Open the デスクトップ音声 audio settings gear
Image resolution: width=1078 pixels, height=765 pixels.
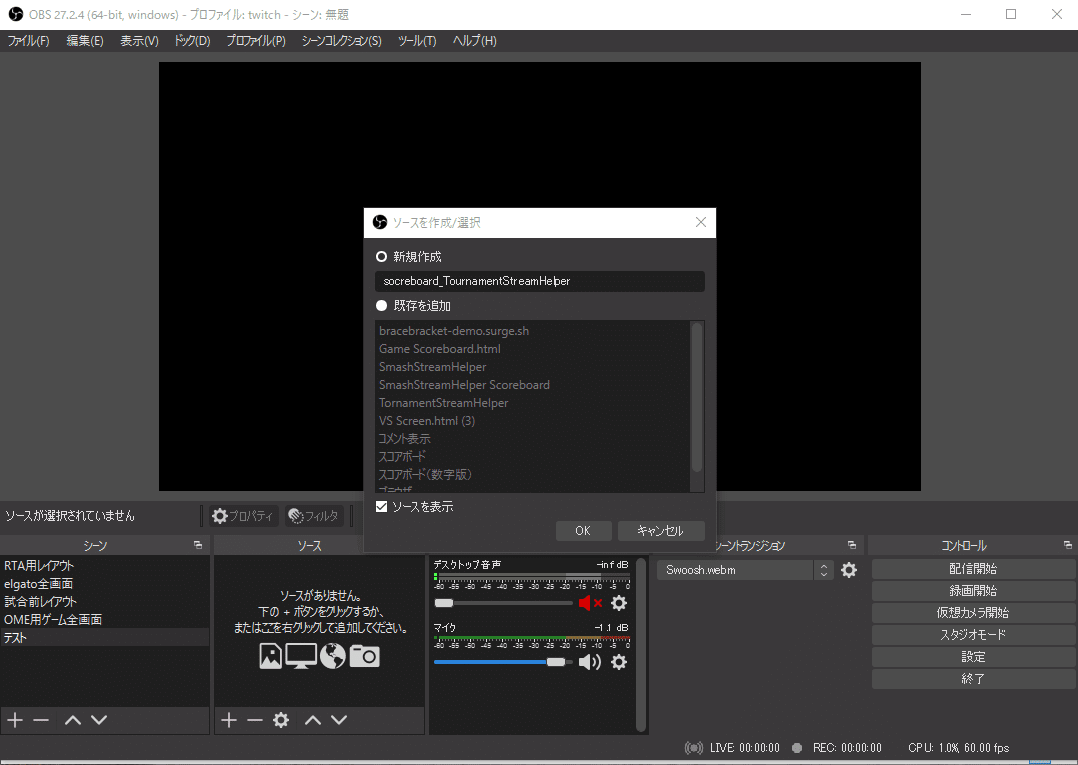pos(619,603)
